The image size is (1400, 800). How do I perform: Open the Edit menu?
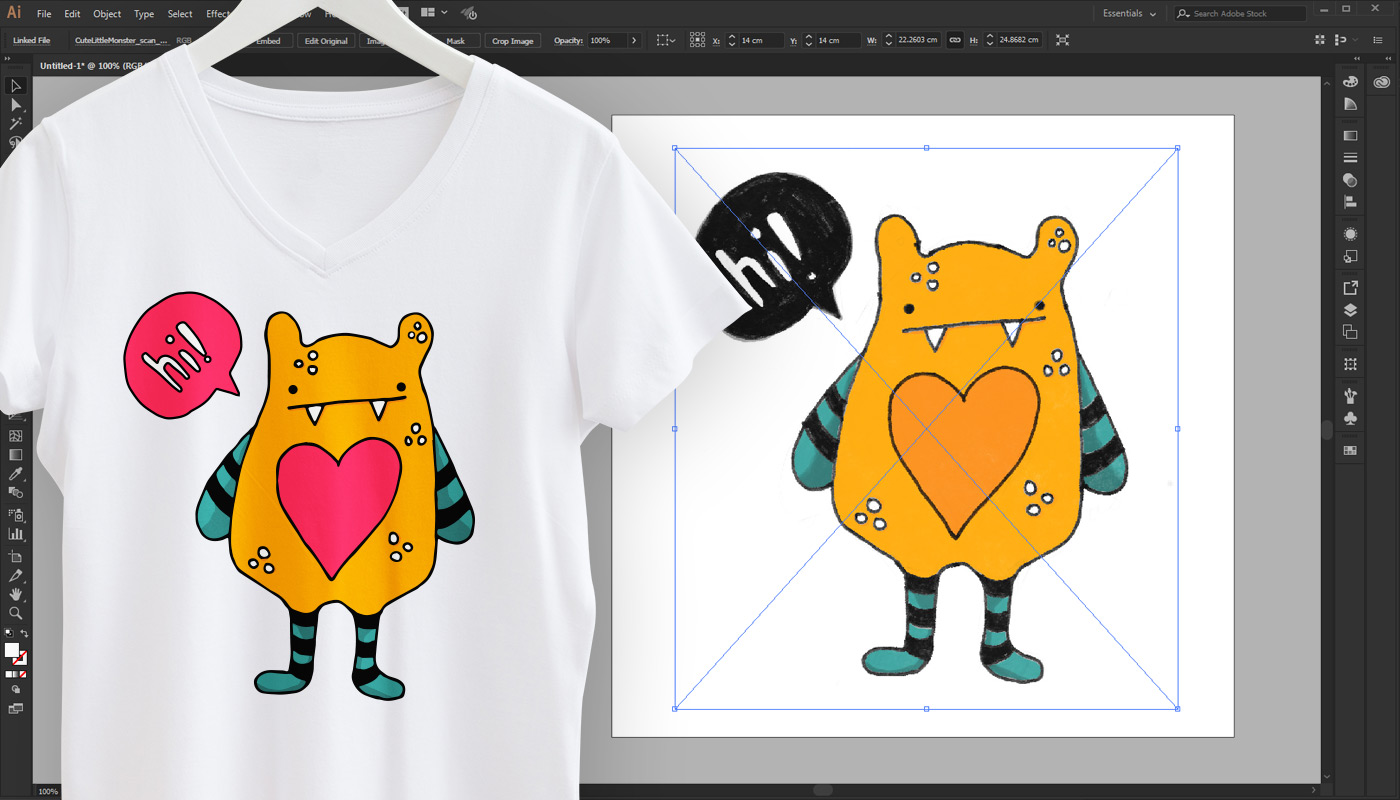click(72, 14)
